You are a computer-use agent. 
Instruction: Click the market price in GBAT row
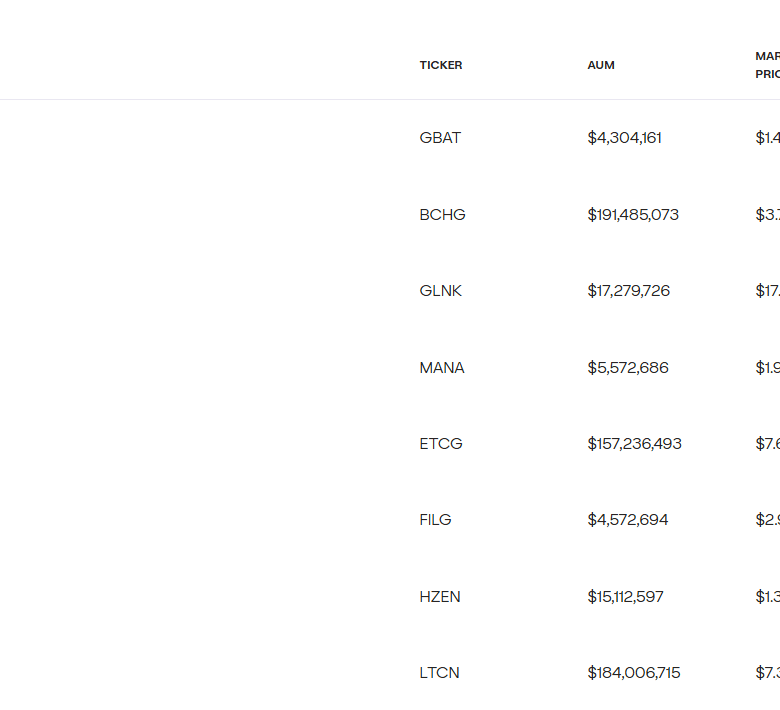click(x=767, y=138)
